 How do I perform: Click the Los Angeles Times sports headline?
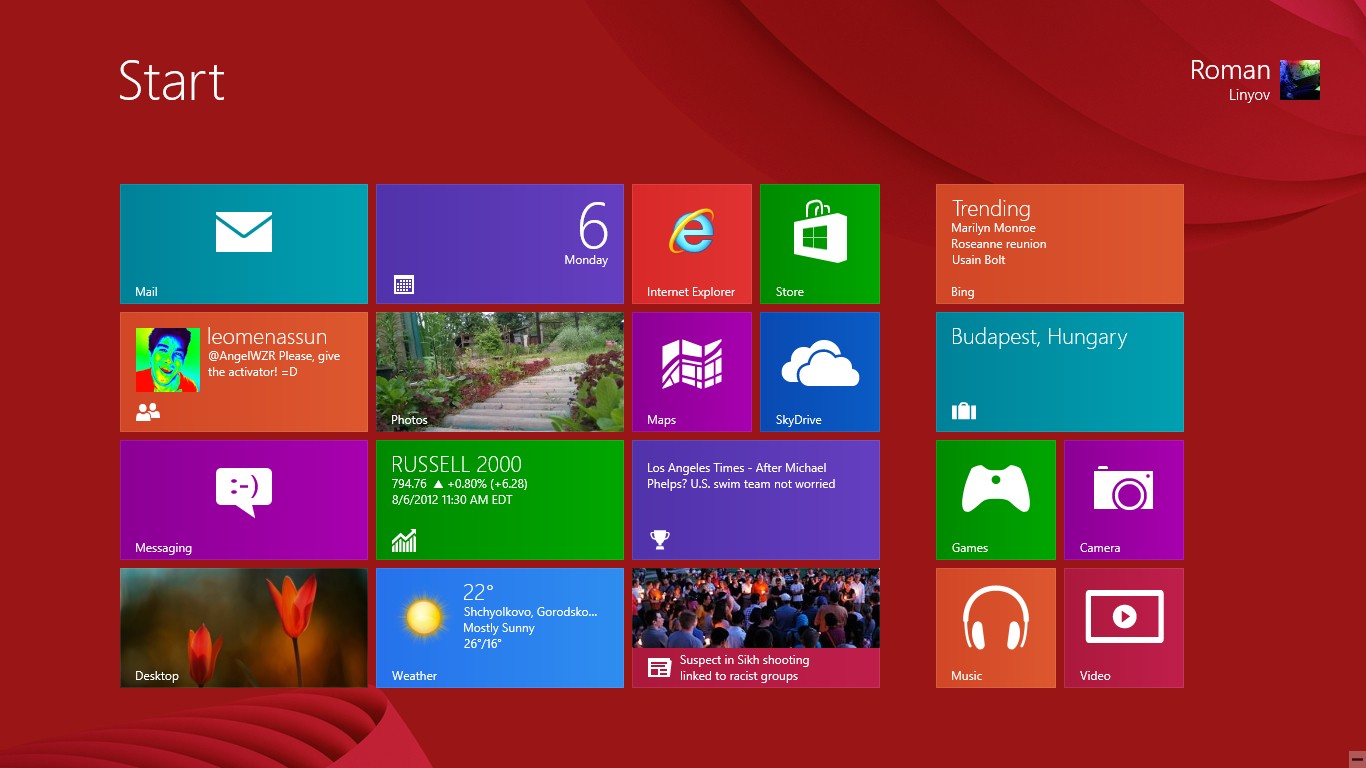741,476
